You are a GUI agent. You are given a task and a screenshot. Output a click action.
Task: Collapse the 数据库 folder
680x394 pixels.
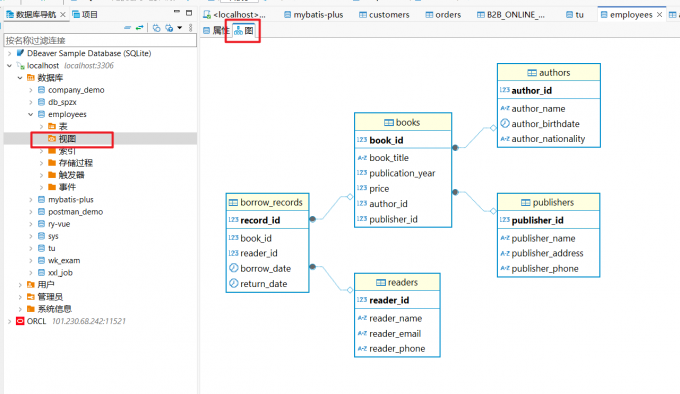point(20,78)
